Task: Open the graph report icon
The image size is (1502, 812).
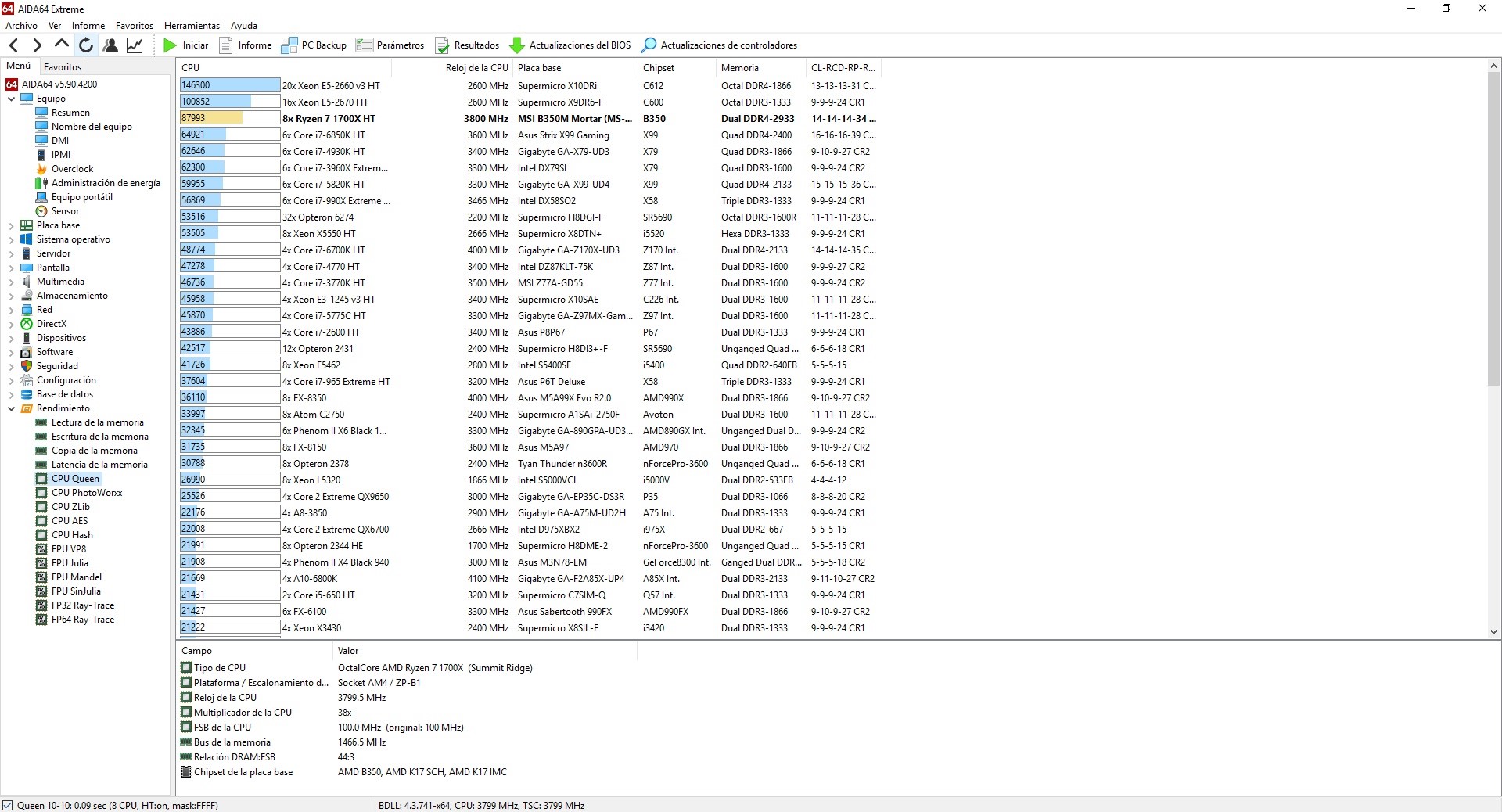Action: 135,45
